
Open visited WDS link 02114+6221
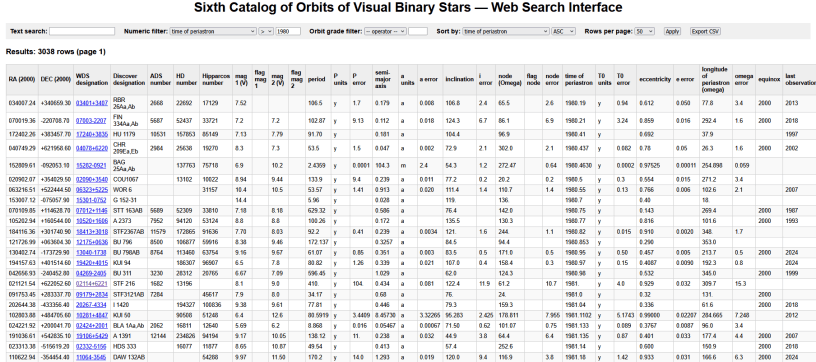(x=92, y=283)
